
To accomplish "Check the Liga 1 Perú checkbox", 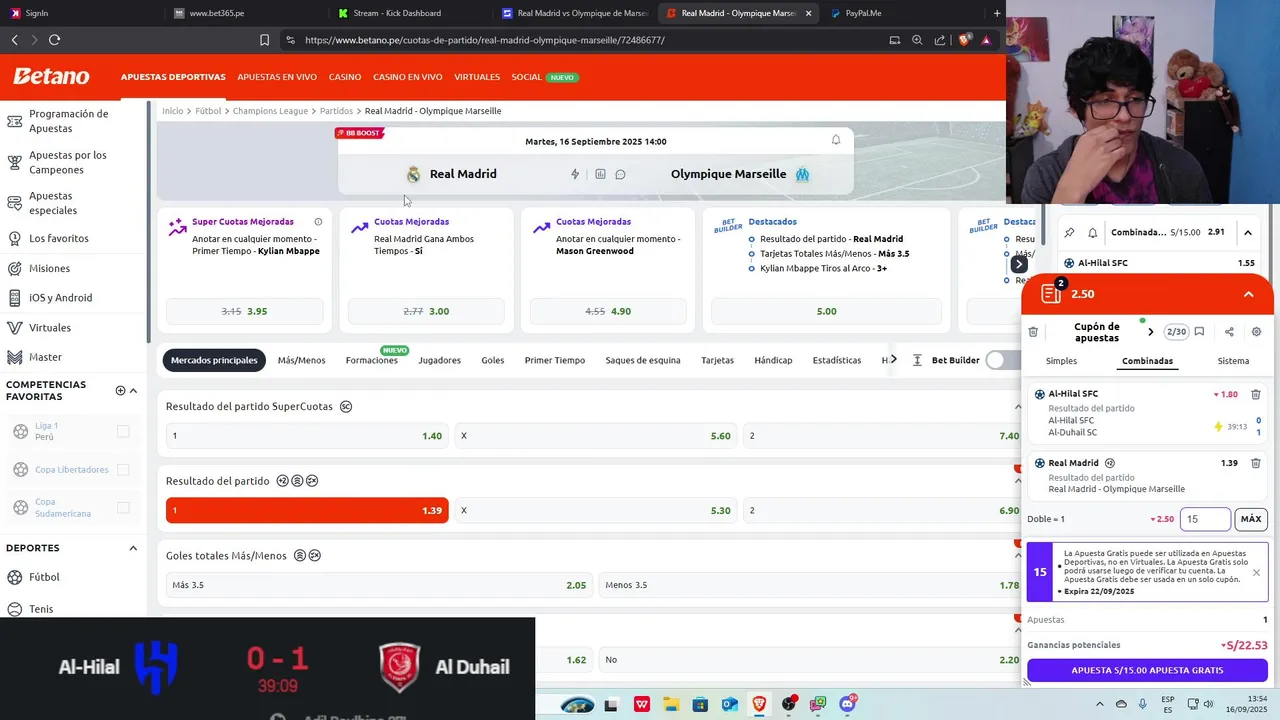I will coord(123,431).
